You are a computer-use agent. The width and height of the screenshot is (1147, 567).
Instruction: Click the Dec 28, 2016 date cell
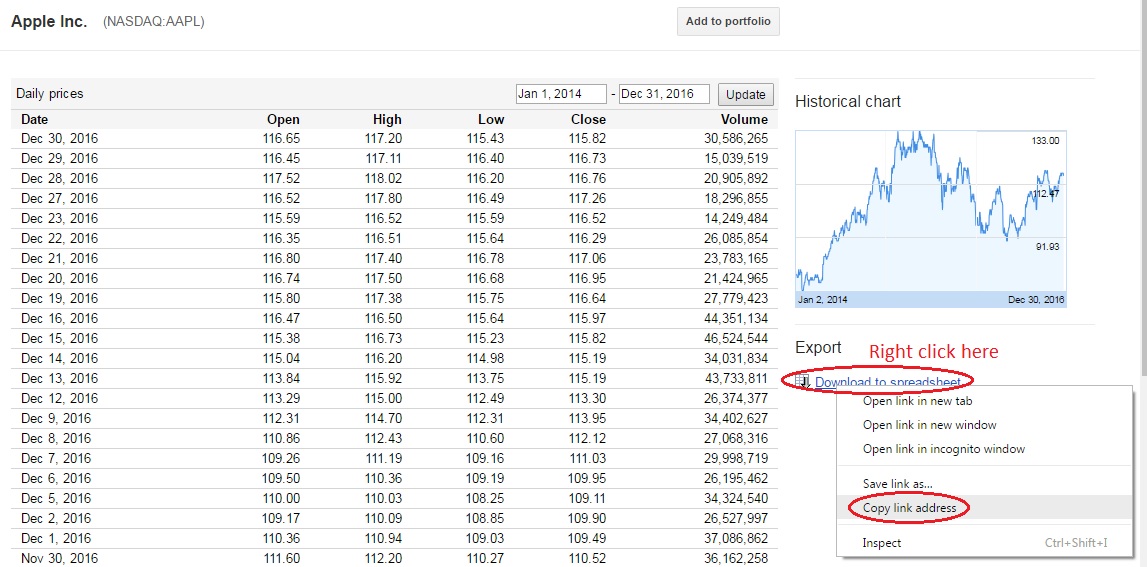[59, 179]
